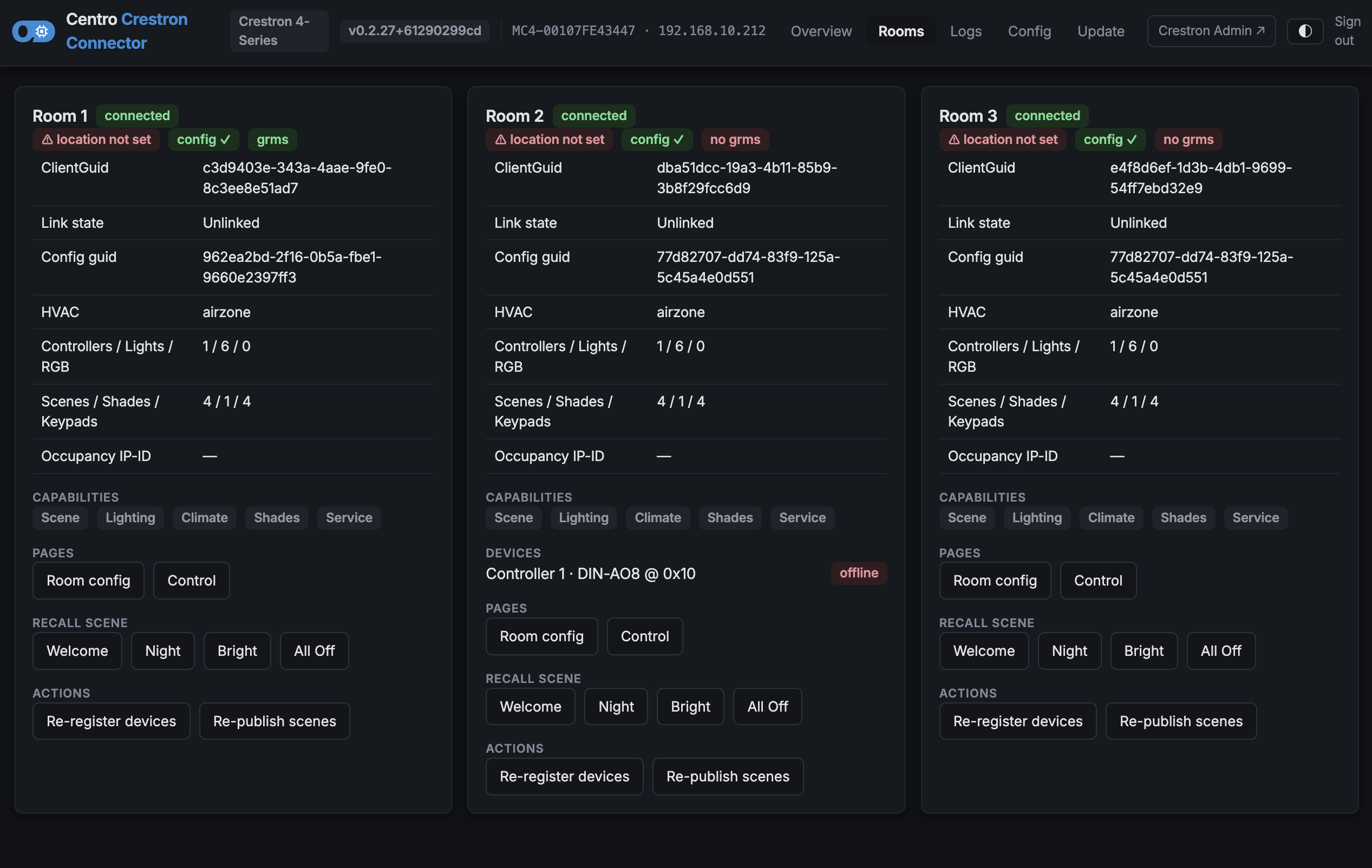Click Room 2 location not set warning

[549, 140]
